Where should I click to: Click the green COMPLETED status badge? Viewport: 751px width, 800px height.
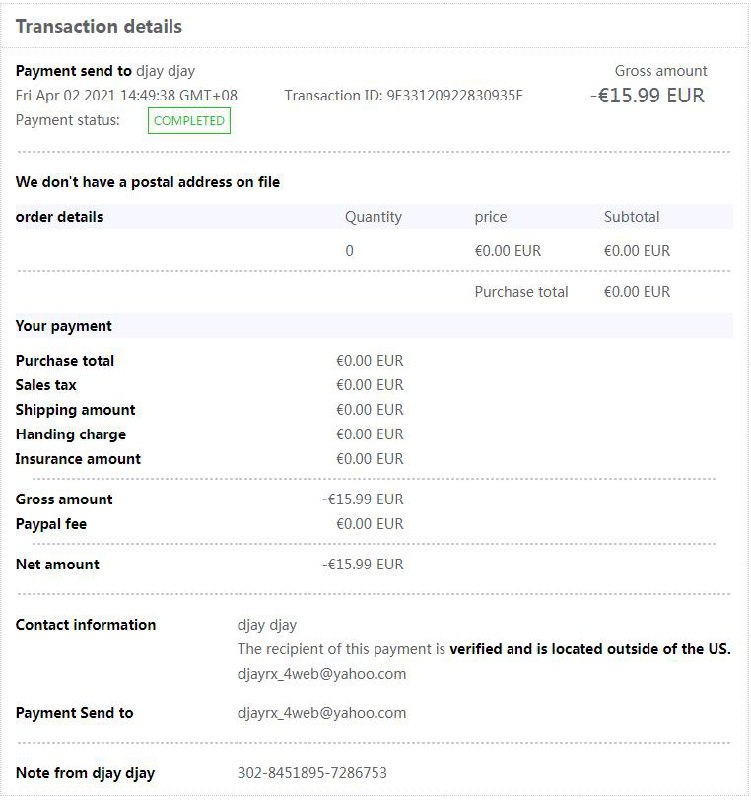tap(189, 121)
